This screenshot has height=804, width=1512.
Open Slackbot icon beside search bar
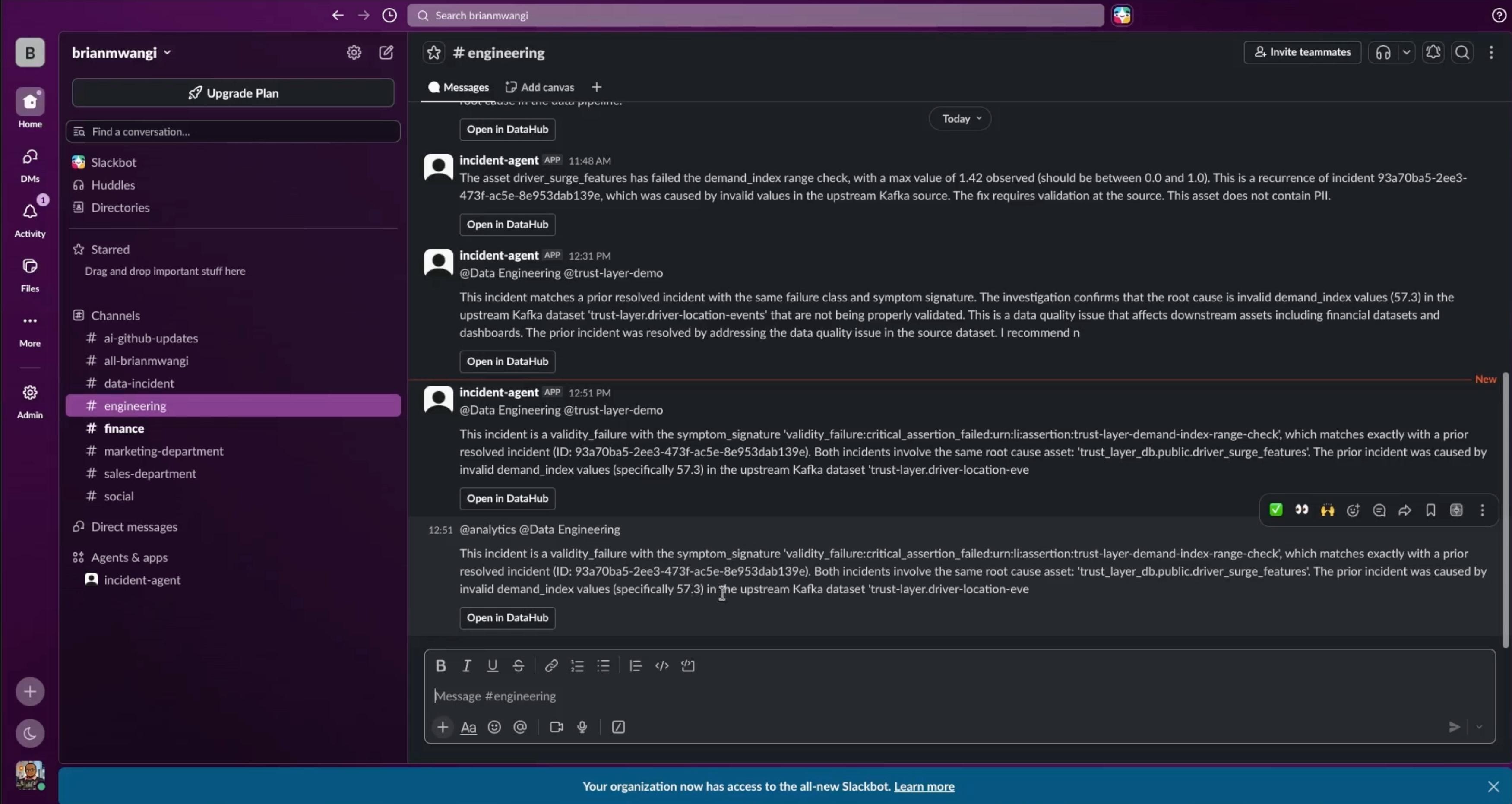click(x=1122, y=15)
